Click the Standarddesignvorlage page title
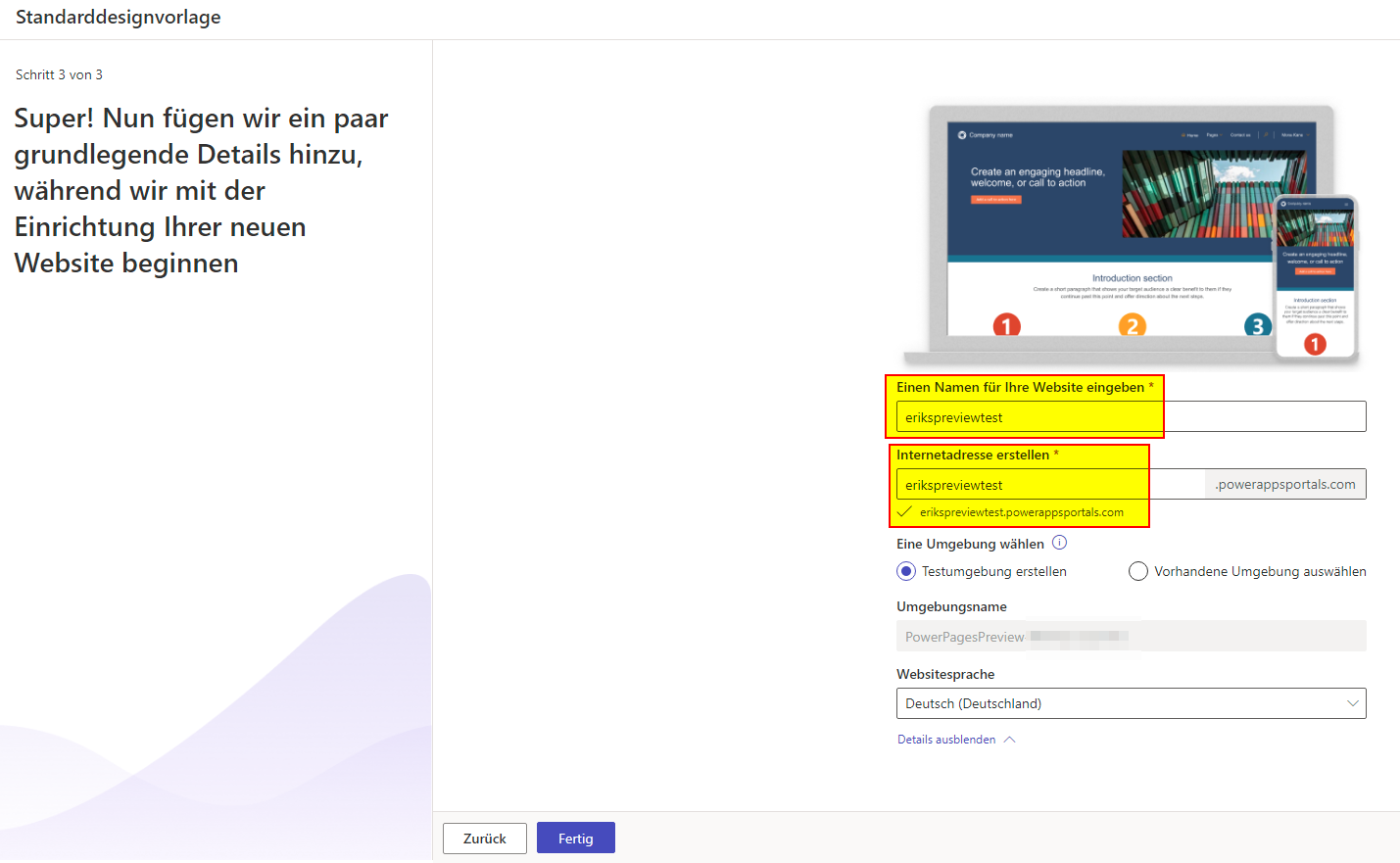Viewport: 1400px width, 863px height. pyautogui.click(x=119, y=18)
